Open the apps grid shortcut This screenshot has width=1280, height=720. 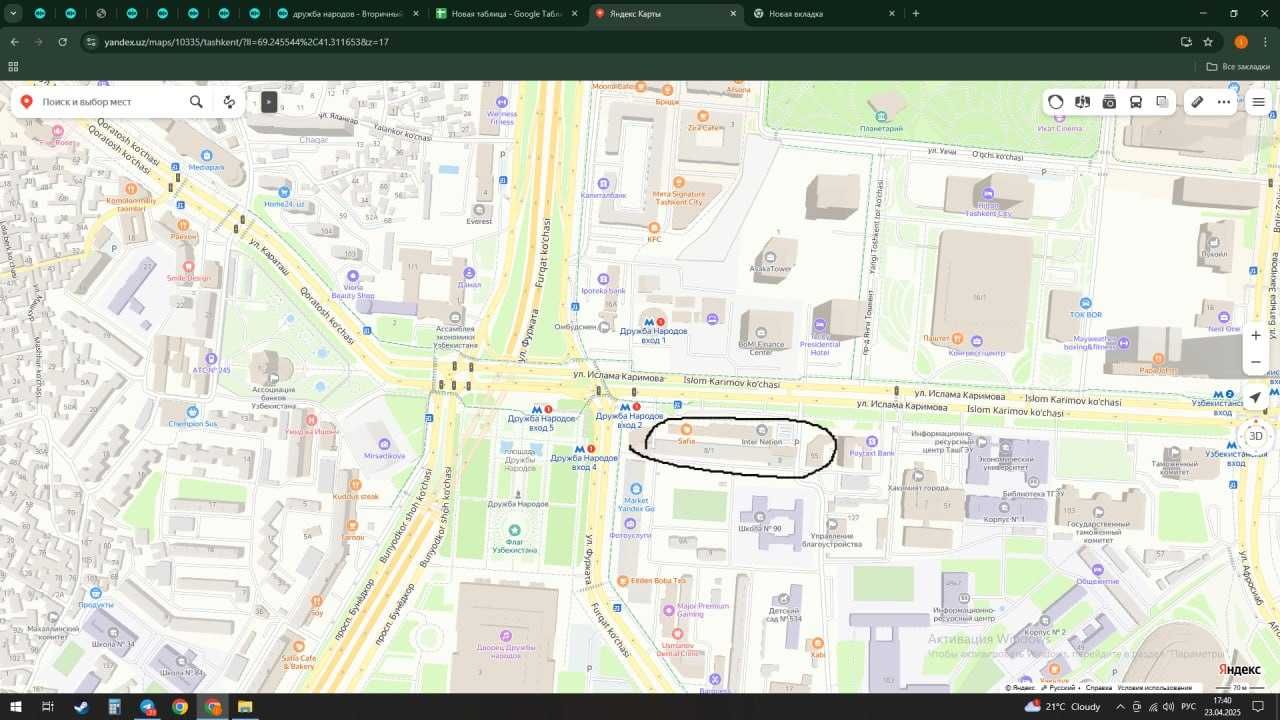[13, 67]
